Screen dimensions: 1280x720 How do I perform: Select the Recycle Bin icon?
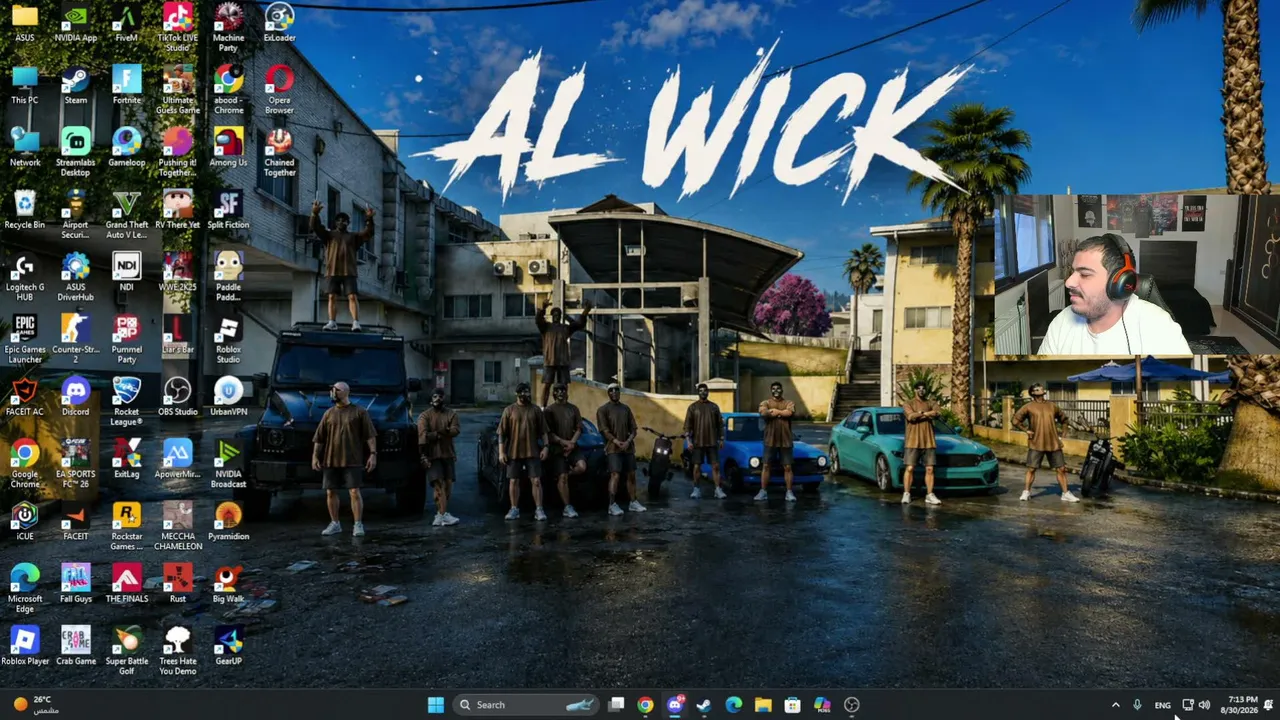[x=25, y=211]
